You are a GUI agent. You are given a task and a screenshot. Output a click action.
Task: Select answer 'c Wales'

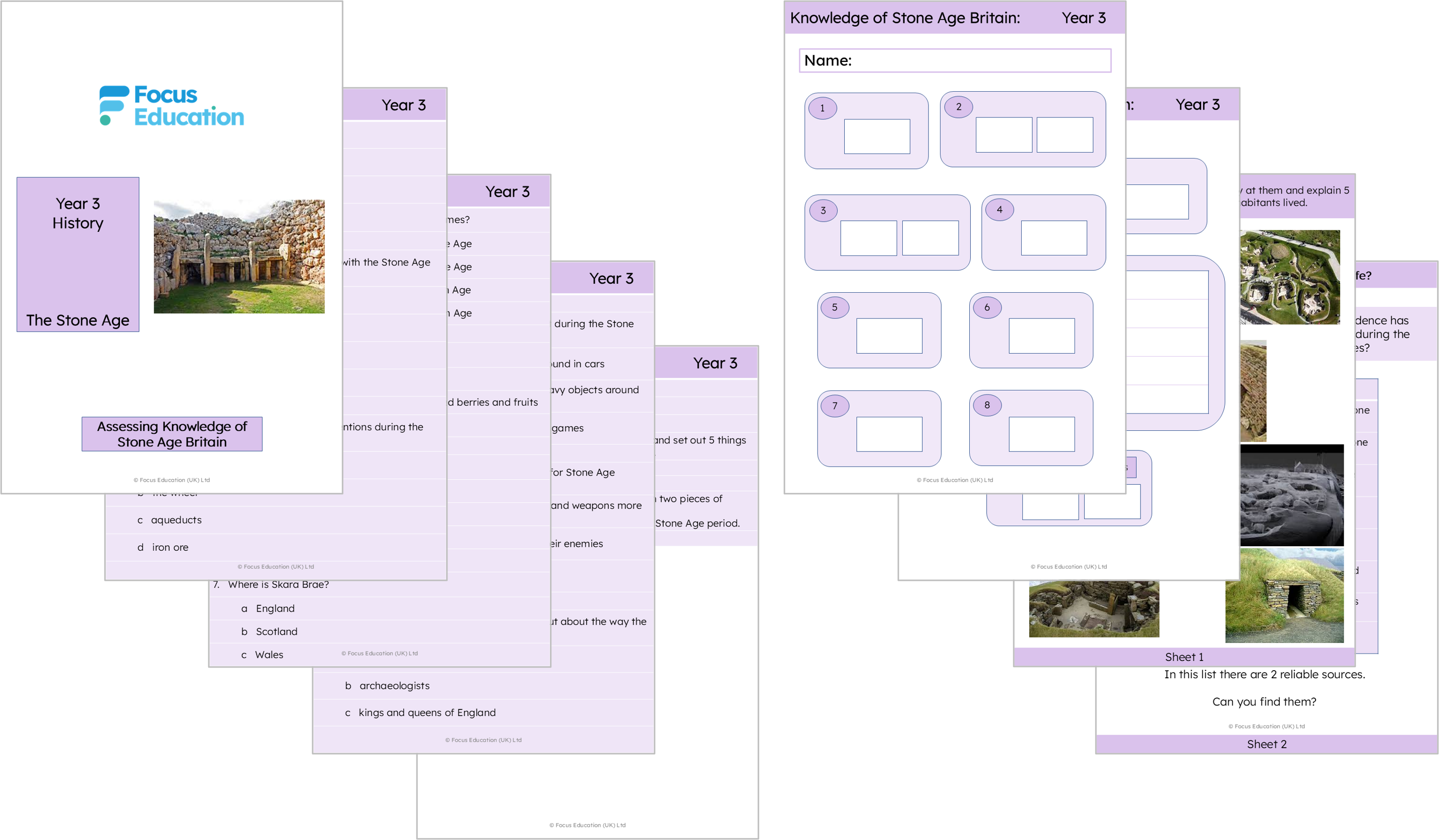(x=262, y=655)
